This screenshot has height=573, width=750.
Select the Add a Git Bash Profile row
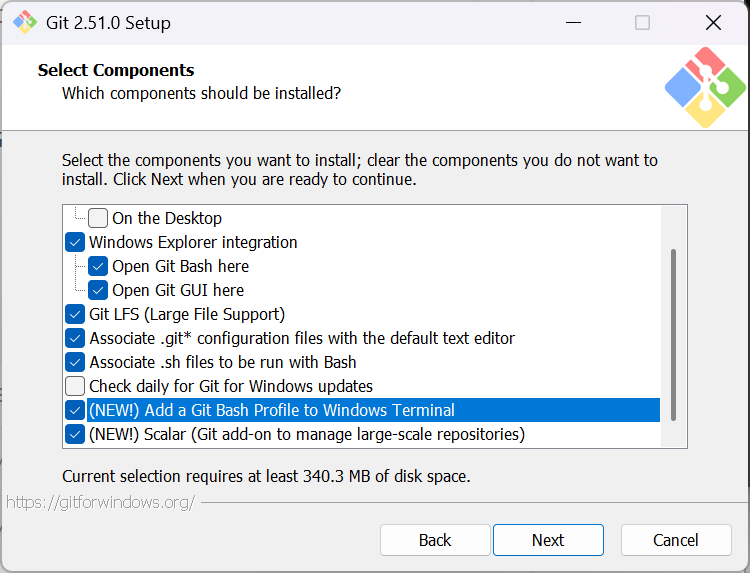click(x=271, y=410)
